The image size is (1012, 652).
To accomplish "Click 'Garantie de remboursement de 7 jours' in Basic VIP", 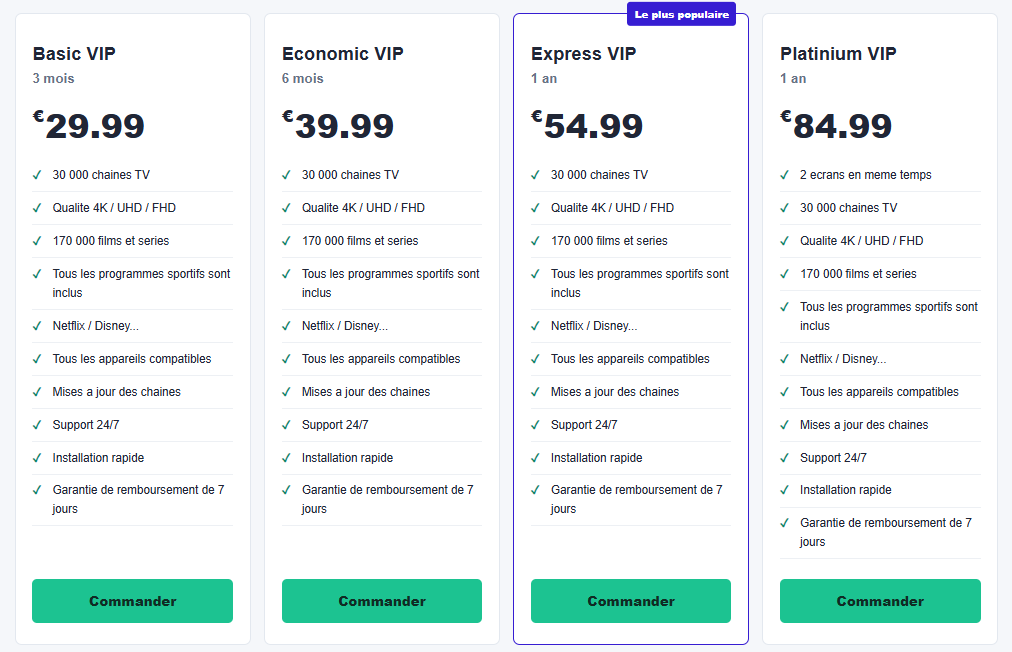I will (x=138, y=499).
